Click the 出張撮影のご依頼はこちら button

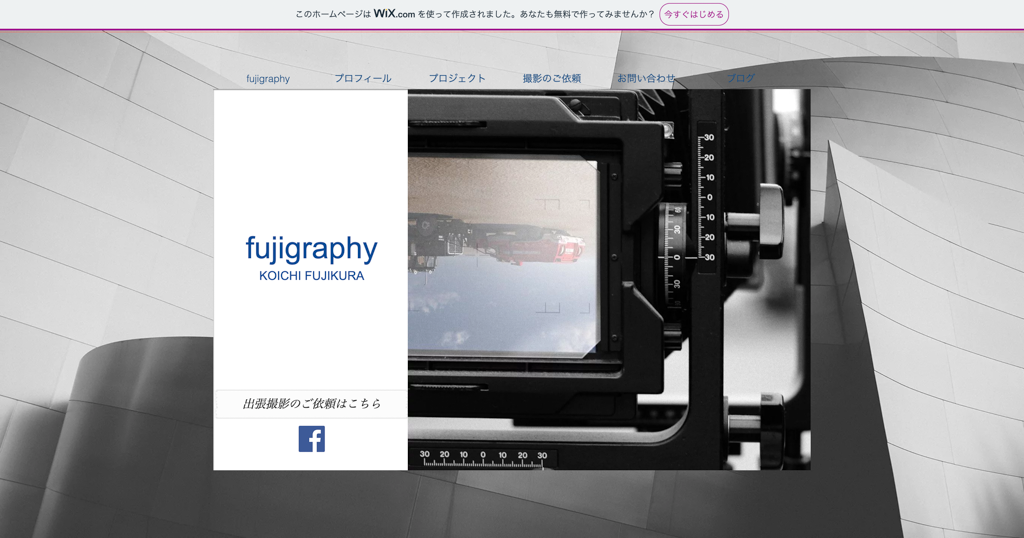(312, 404)
